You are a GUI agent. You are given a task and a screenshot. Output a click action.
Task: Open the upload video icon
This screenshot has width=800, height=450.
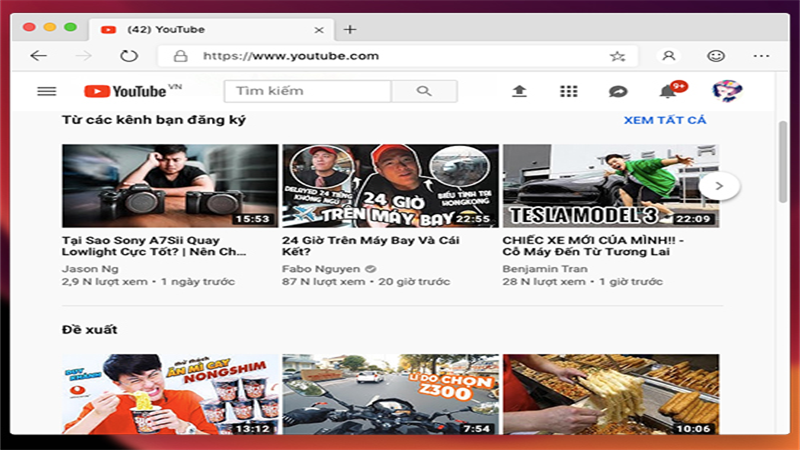[519, 91]
